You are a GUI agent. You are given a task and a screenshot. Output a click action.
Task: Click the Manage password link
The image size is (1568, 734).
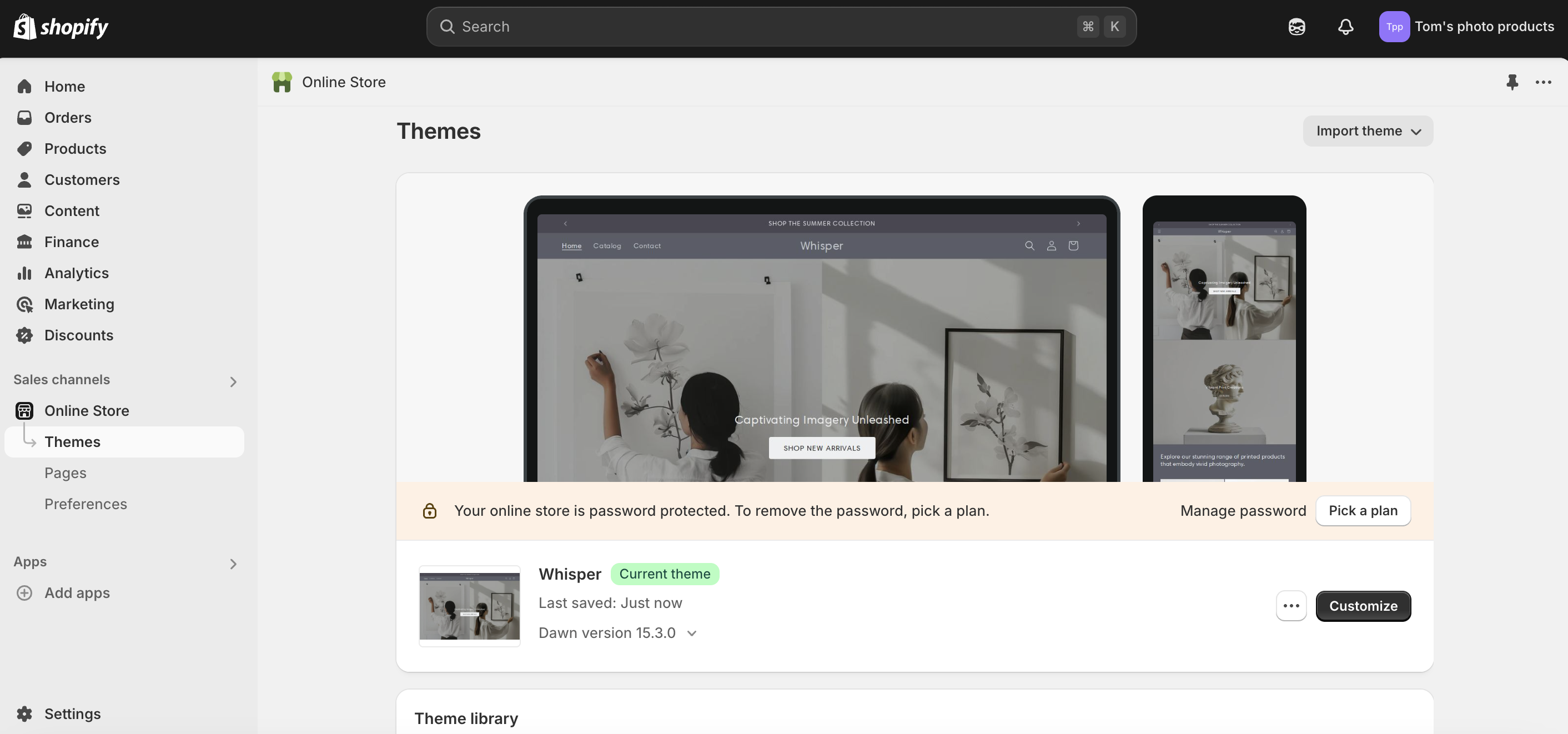tap(1243, 511)
